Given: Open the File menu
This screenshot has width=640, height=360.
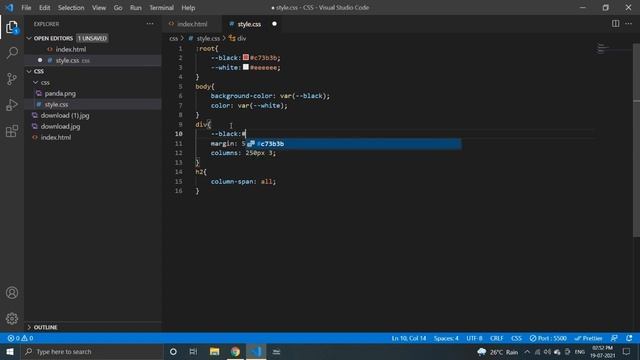Looking at the screenshot, I should point(26,8).
